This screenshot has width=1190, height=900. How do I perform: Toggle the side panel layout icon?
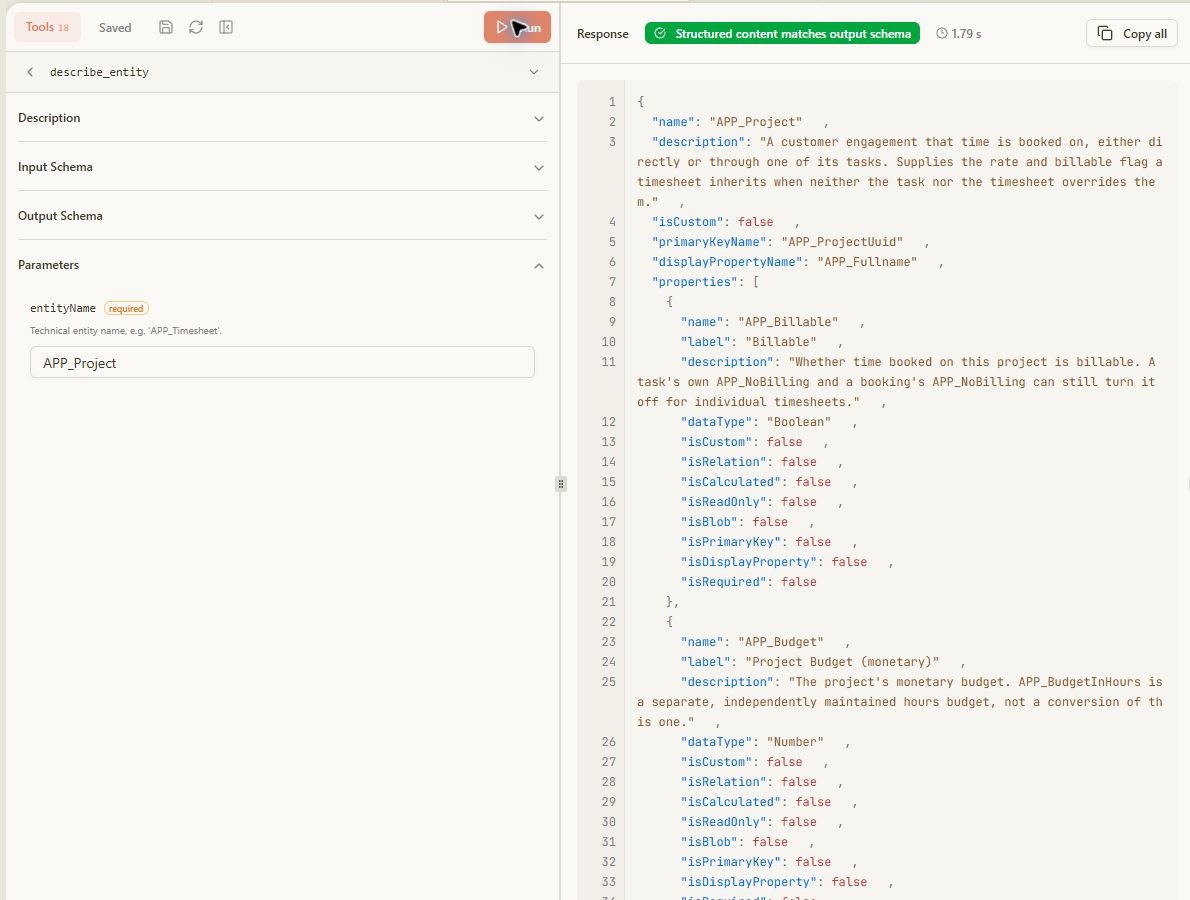(x=226, y=27)
